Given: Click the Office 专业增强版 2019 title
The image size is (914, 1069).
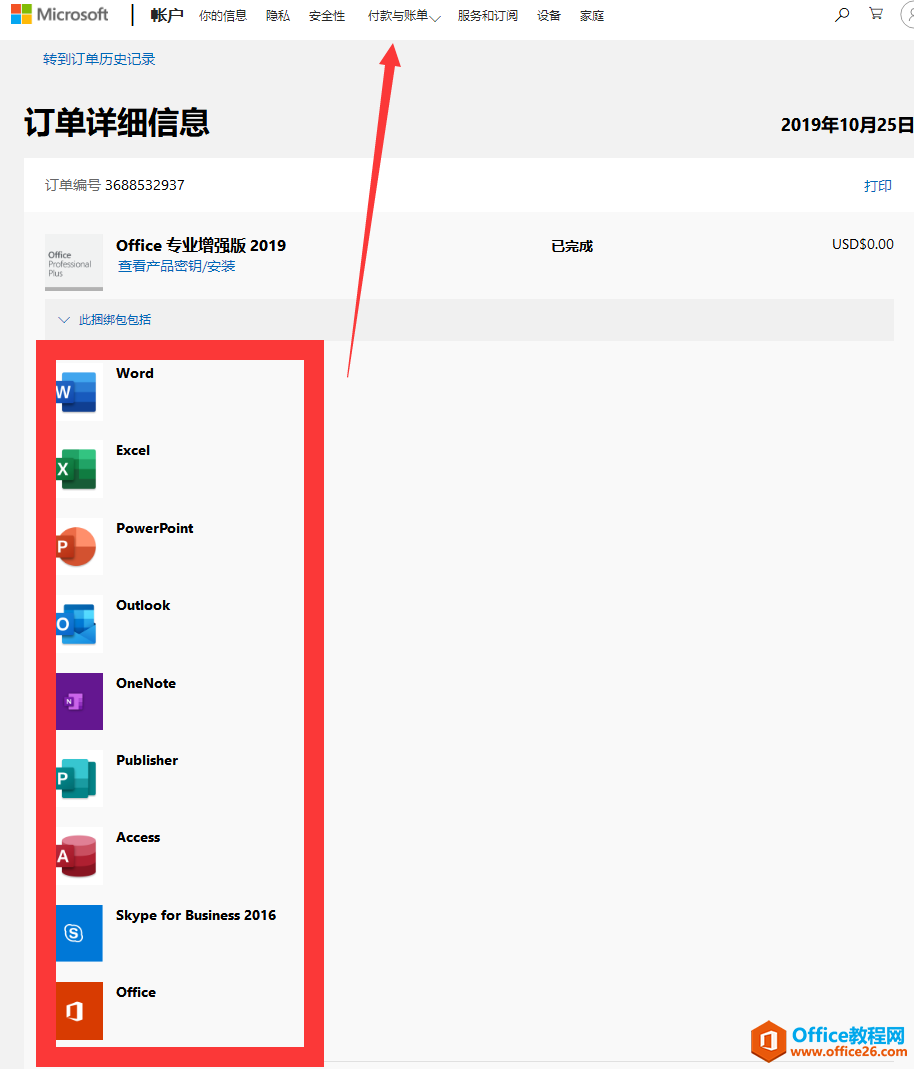Looking at the screenshot, I should click(201, 245).
